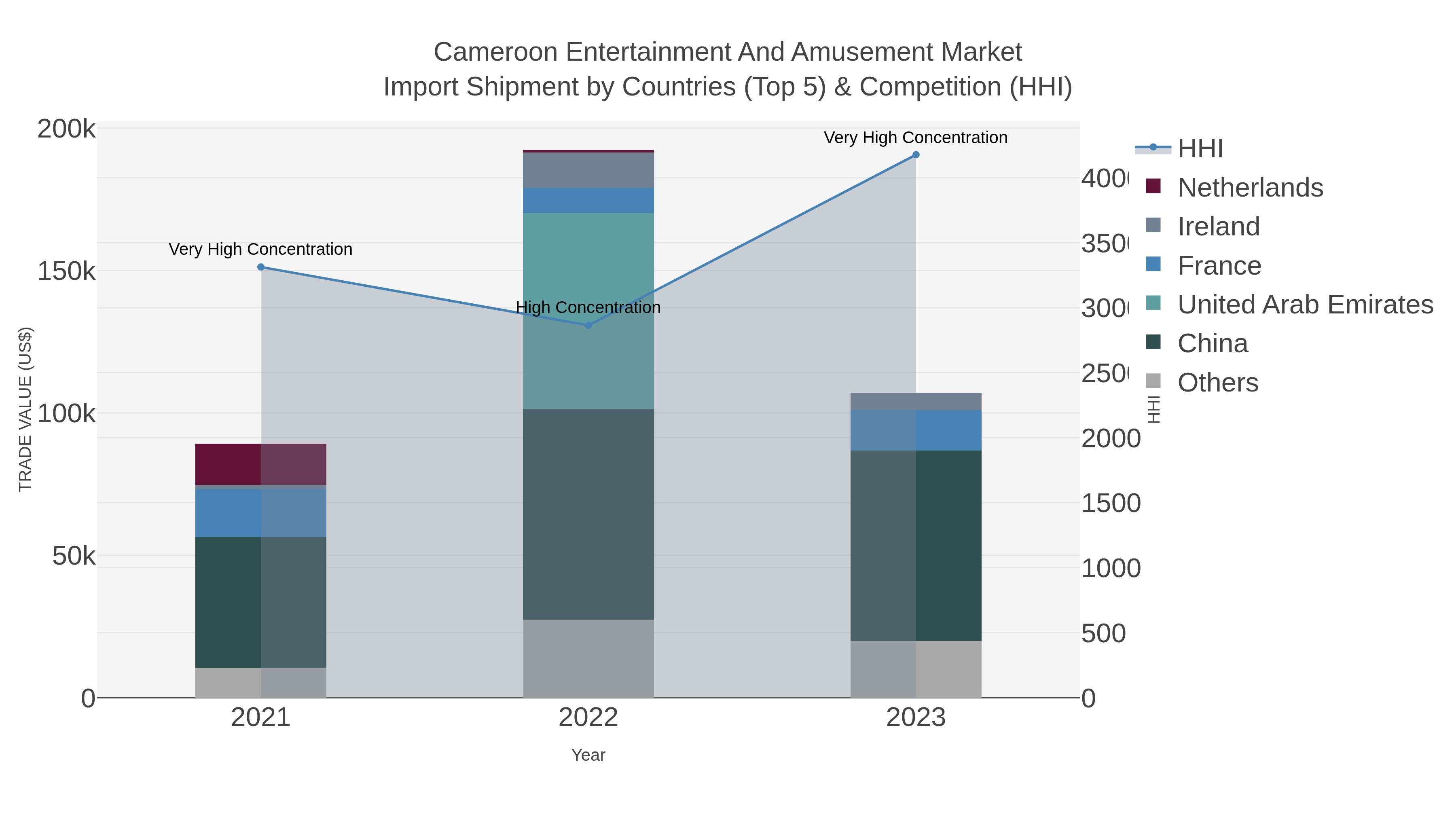Toggle the China legend entry
Image resolution: width=1456 pixels, height=819 pixels.
coord(1197,343)
